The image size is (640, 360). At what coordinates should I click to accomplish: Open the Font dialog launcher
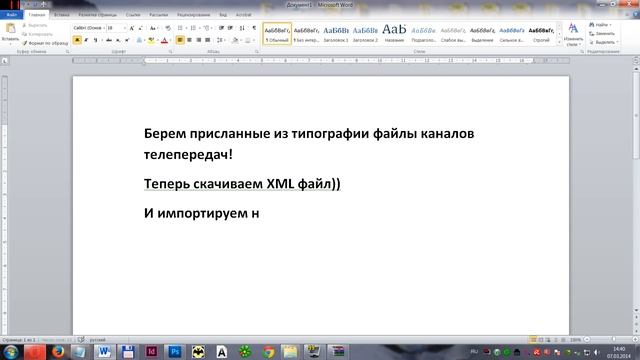tap(170, 52)
